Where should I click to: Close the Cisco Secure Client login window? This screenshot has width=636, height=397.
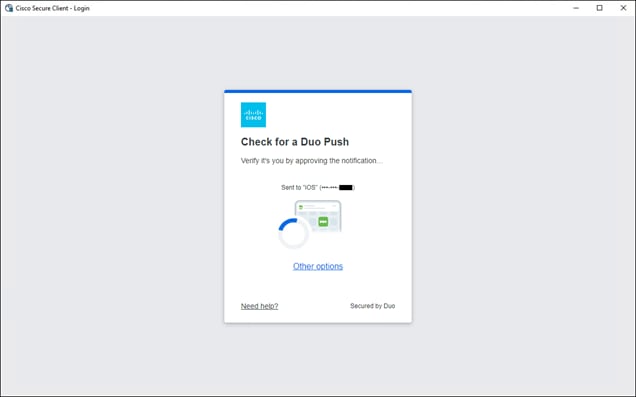pos(623,8)
